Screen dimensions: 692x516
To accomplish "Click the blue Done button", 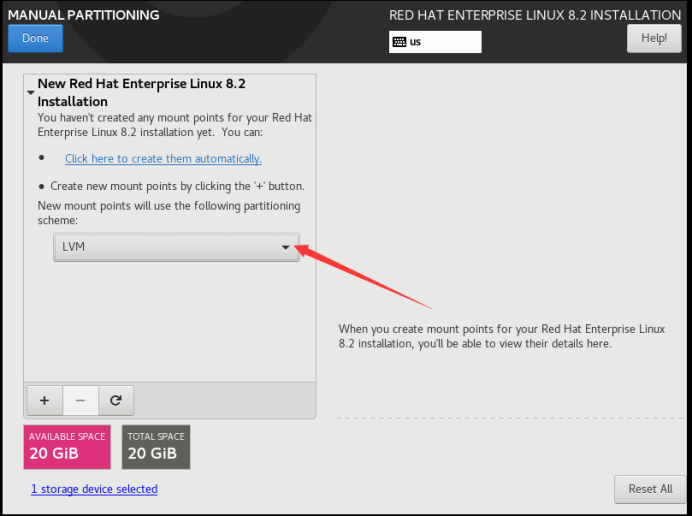I will 35,38.
